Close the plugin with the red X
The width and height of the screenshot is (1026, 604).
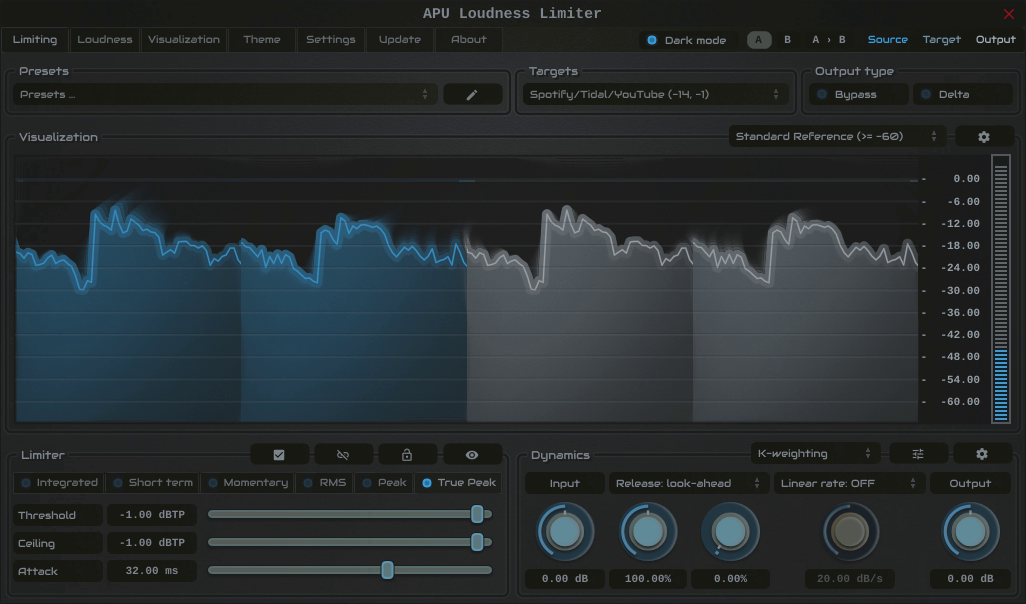(x=1009, y=14)
